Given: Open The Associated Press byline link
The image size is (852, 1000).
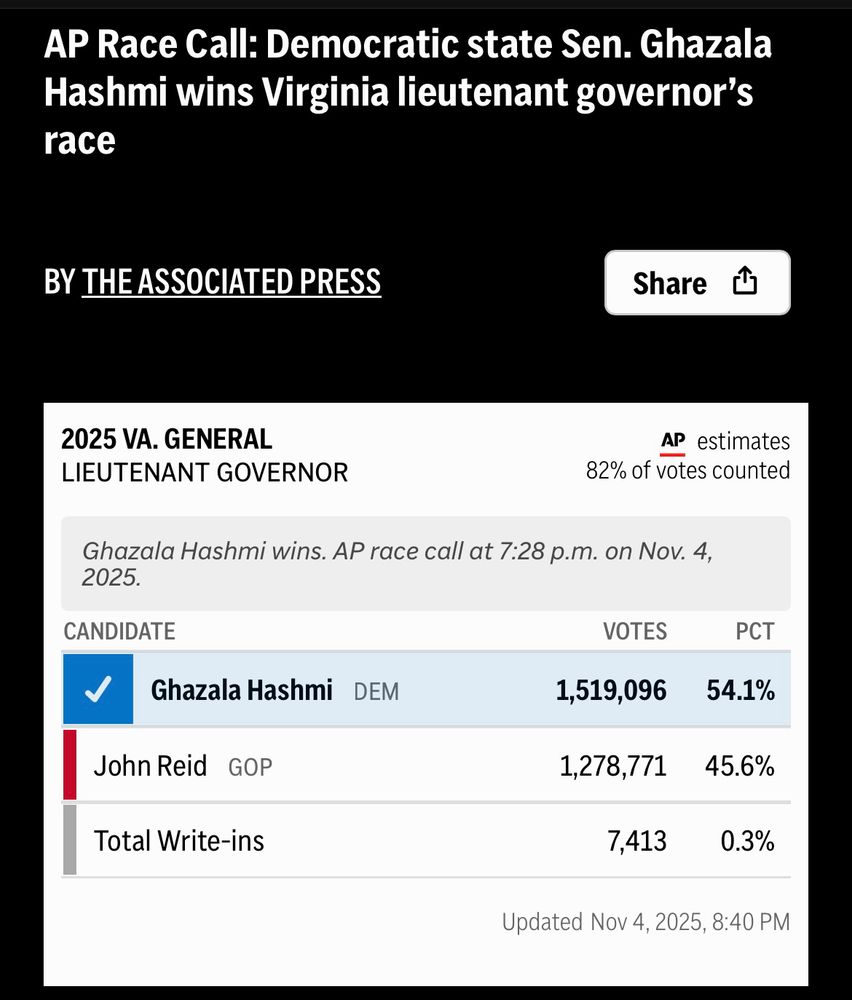Looking at the screenshot, I should pos(231,282).
